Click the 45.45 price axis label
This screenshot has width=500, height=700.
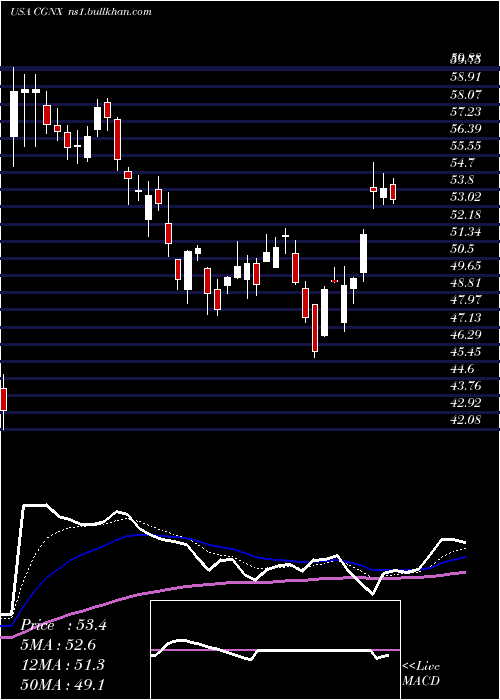pyautogui.click(x=466, y=352)
